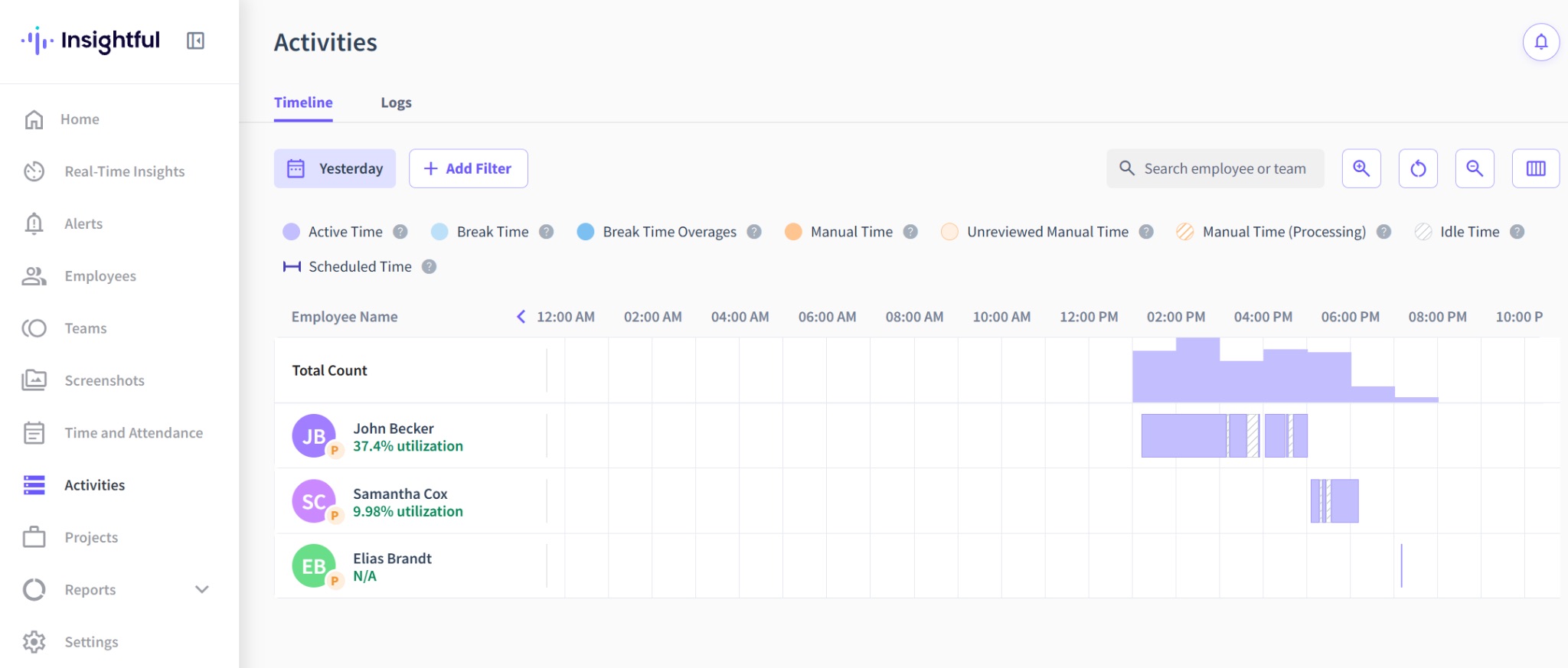
Task: Open Reports in sidebar
Action: coord(90,590)
